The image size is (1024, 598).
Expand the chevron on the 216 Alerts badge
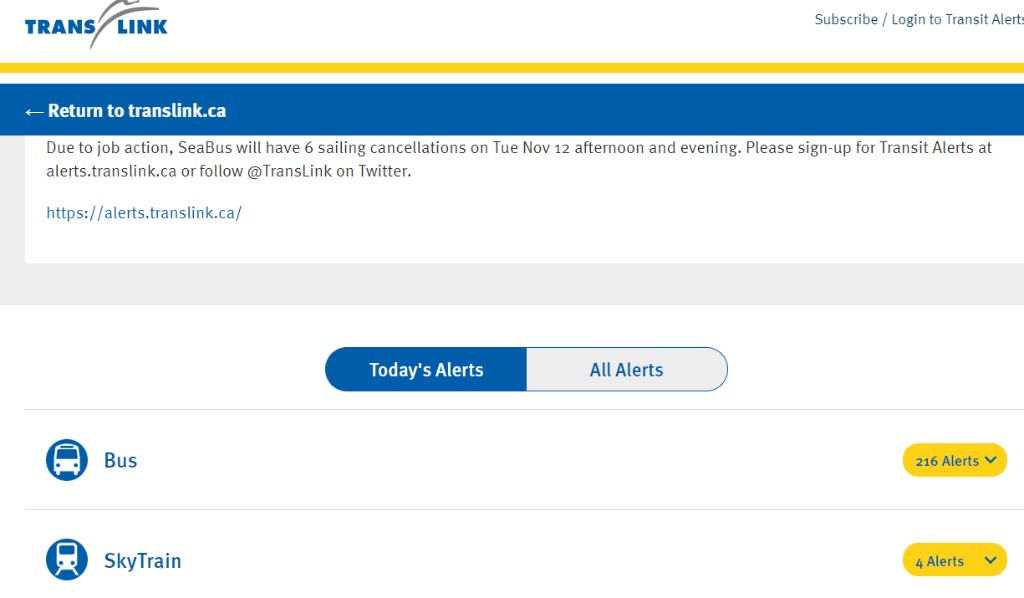coord(991,460)
